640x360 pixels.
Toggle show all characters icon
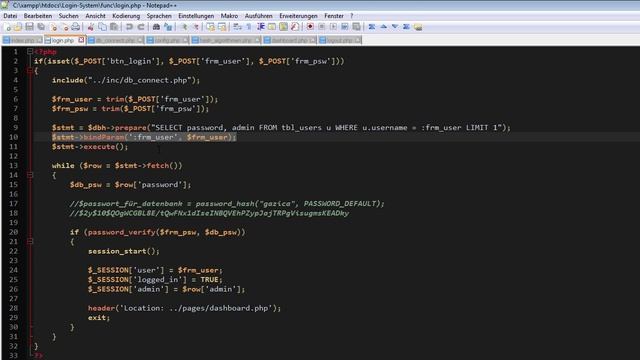249,27
